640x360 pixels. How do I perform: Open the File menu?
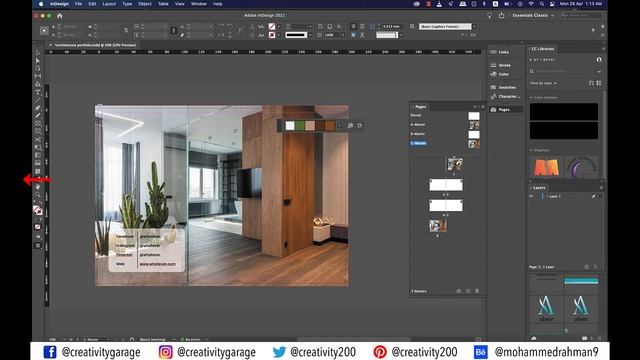pos(78,4)
